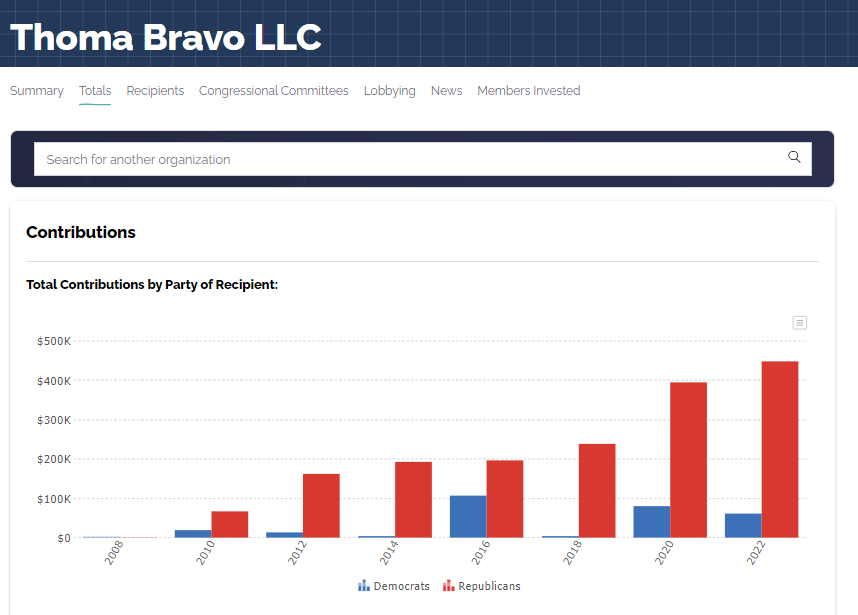This screenshot has width=858, height=615.
Task: Click the 2020 Democrats blue bar
Action: [x=651, y=522]
